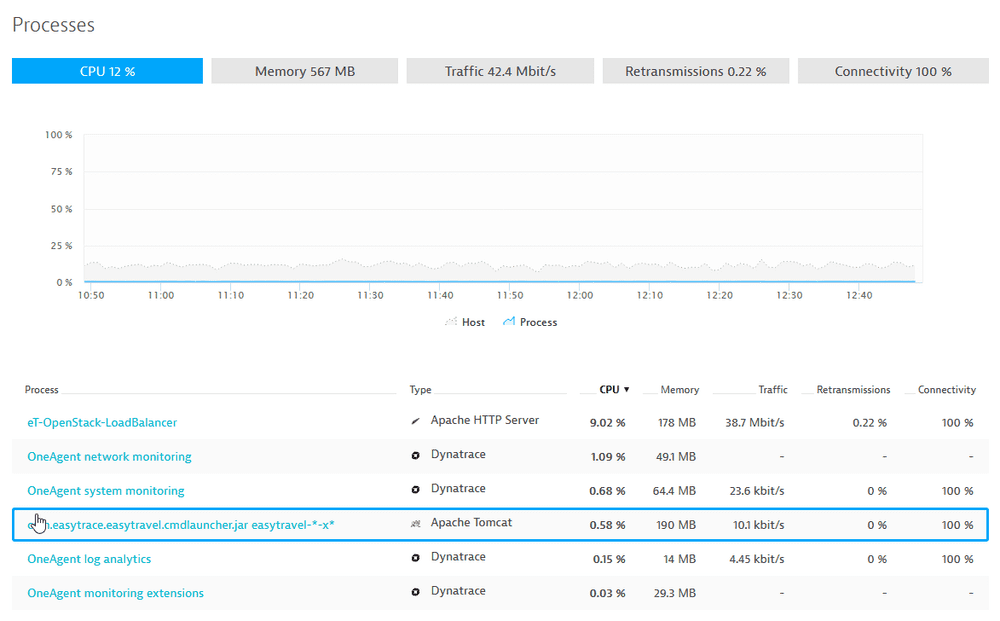Select the Connectivity 100 % tab

(x=892, y=70)
